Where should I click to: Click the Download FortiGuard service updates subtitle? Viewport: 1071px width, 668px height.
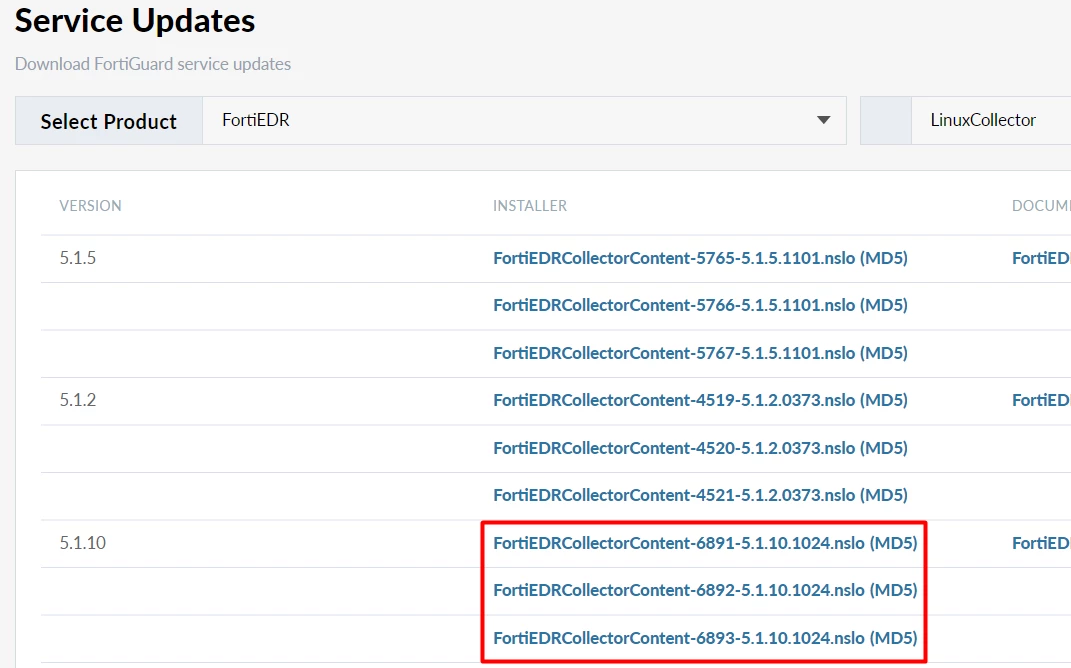coord(153,64)
